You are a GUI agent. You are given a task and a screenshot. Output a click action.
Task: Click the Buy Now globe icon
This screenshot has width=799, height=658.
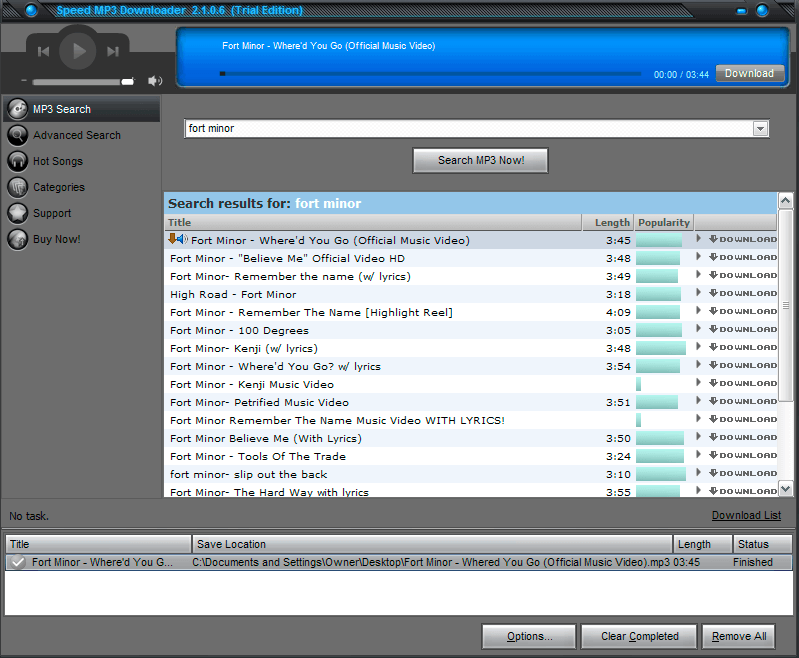pos(18,239)
